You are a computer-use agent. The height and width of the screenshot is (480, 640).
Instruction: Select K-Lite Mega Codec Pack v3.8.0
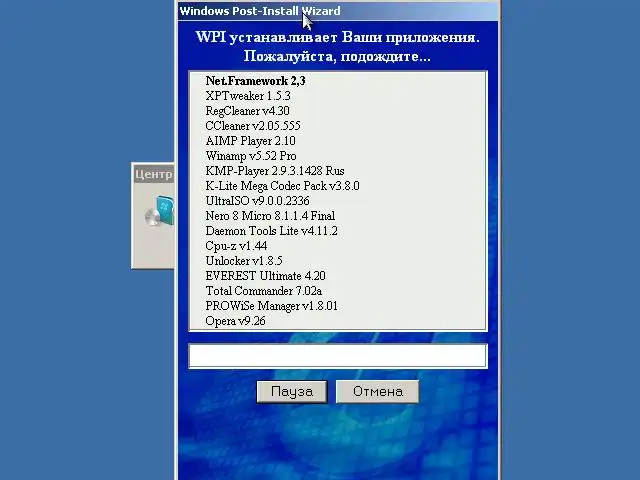tap(282, 186)
